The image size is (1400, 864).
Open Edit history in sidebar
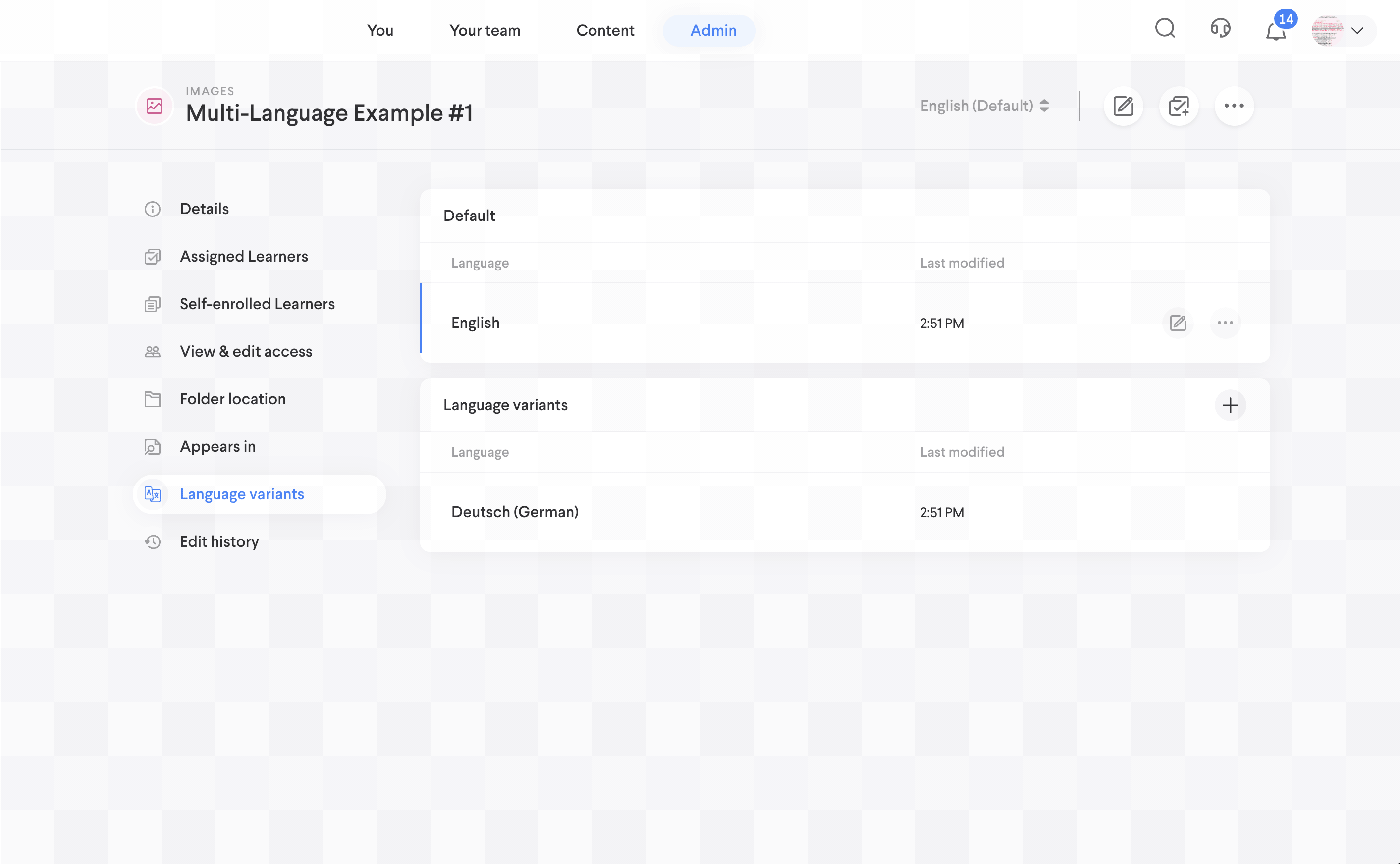pos(219,541)
